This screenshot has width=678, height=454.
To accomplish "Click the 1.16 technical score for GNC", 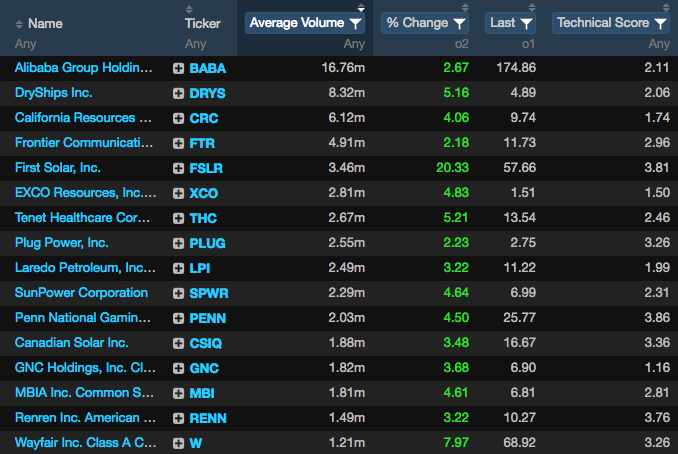I will point(657,368).
